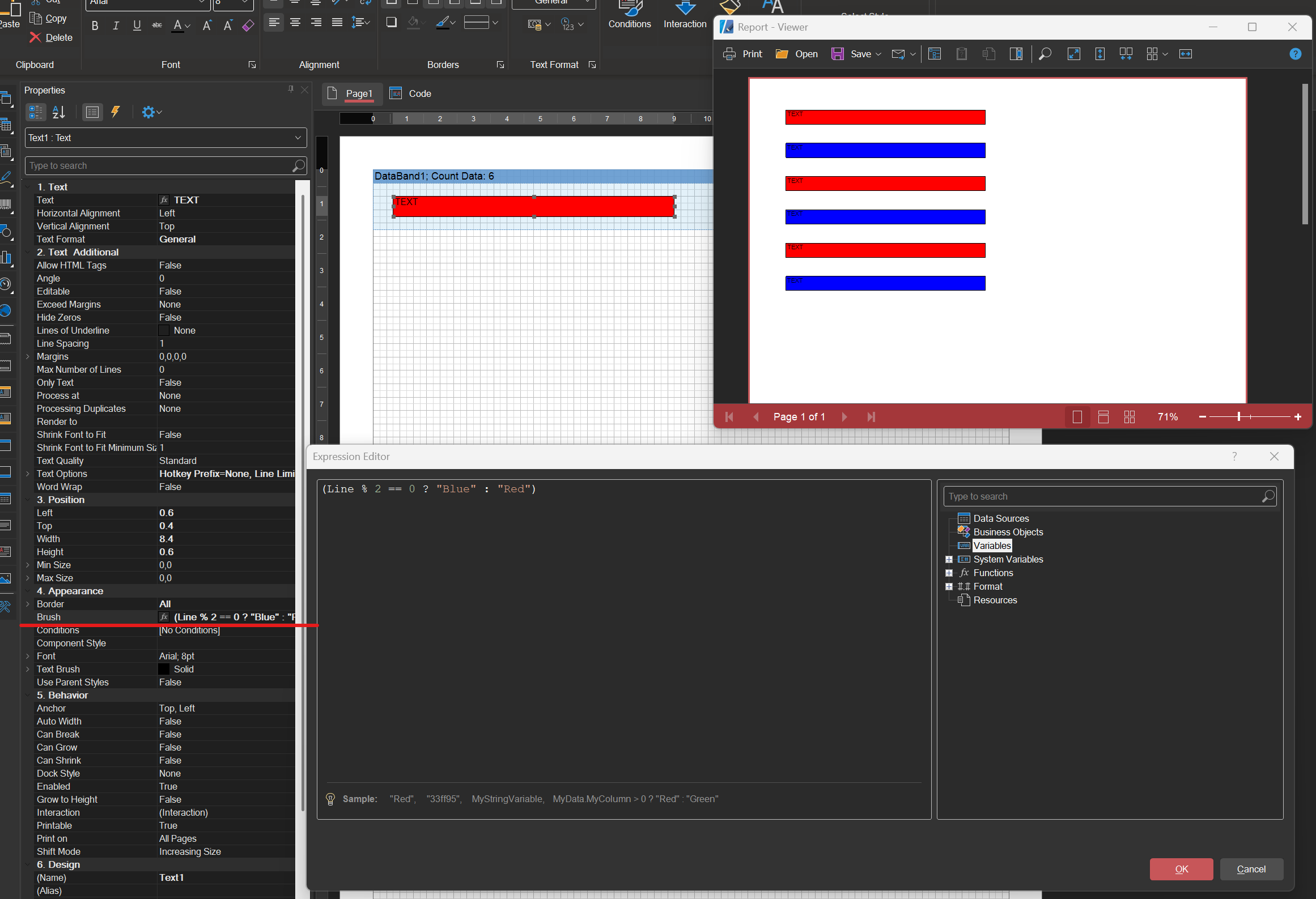The width and height of the screenshot is (1316, 899).
Task: Open the Borders group dialog launcher
Action: [500, 65]
